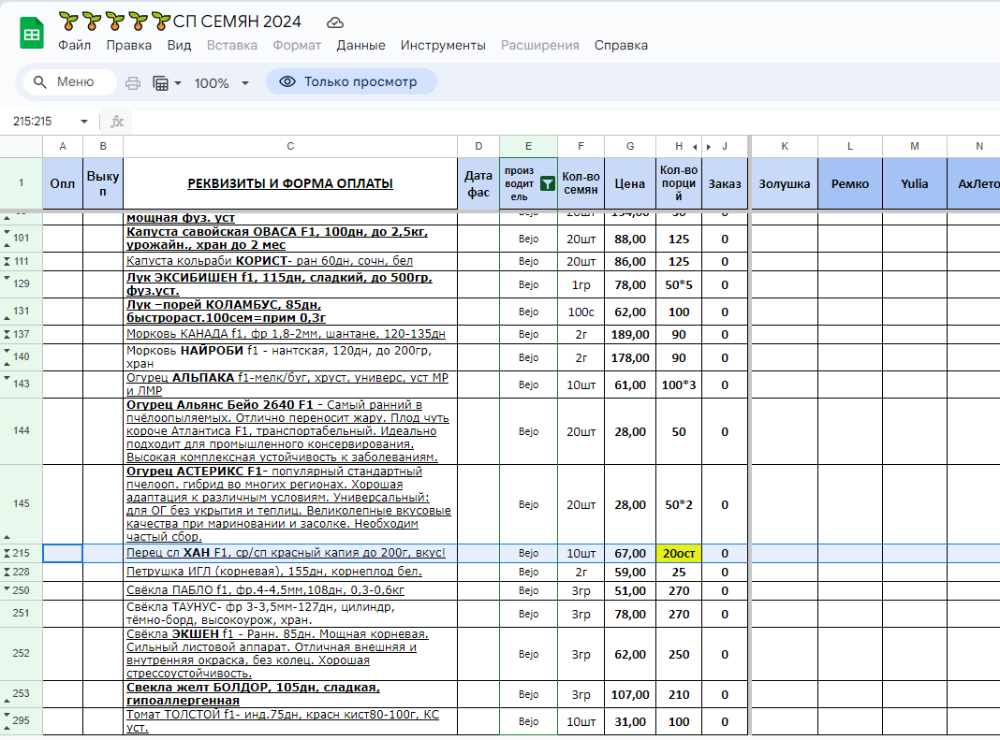This screenshot has height=740, width=1000.
Task: Select the Свекла желт БОЛДОР cell
Action: pos(290,694)
